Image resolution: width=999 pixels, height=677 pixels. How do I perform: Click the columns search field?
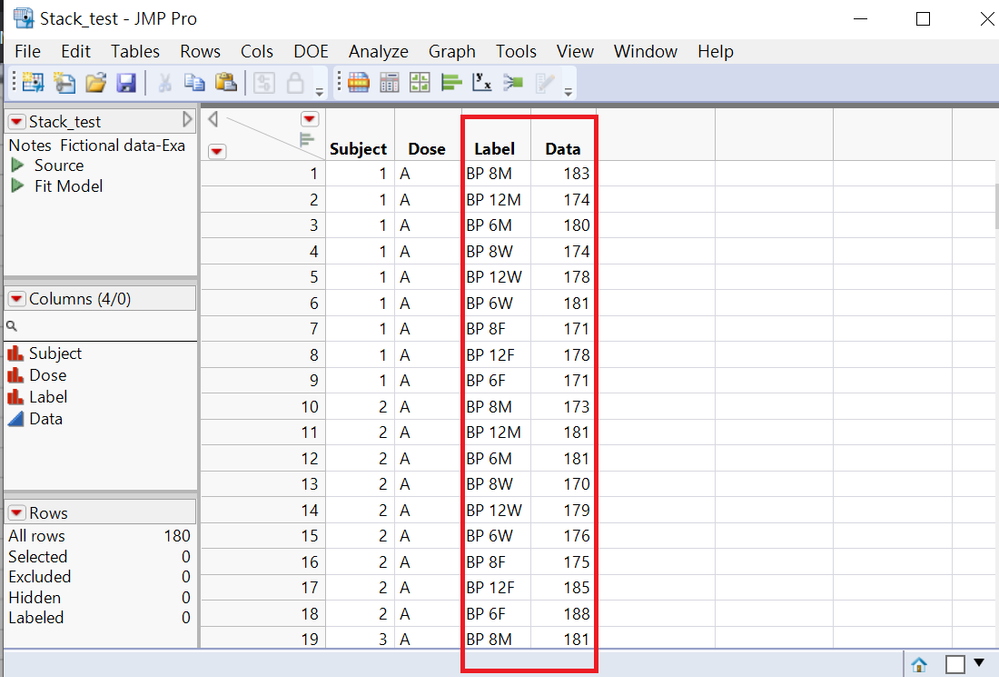pos(101,326)
